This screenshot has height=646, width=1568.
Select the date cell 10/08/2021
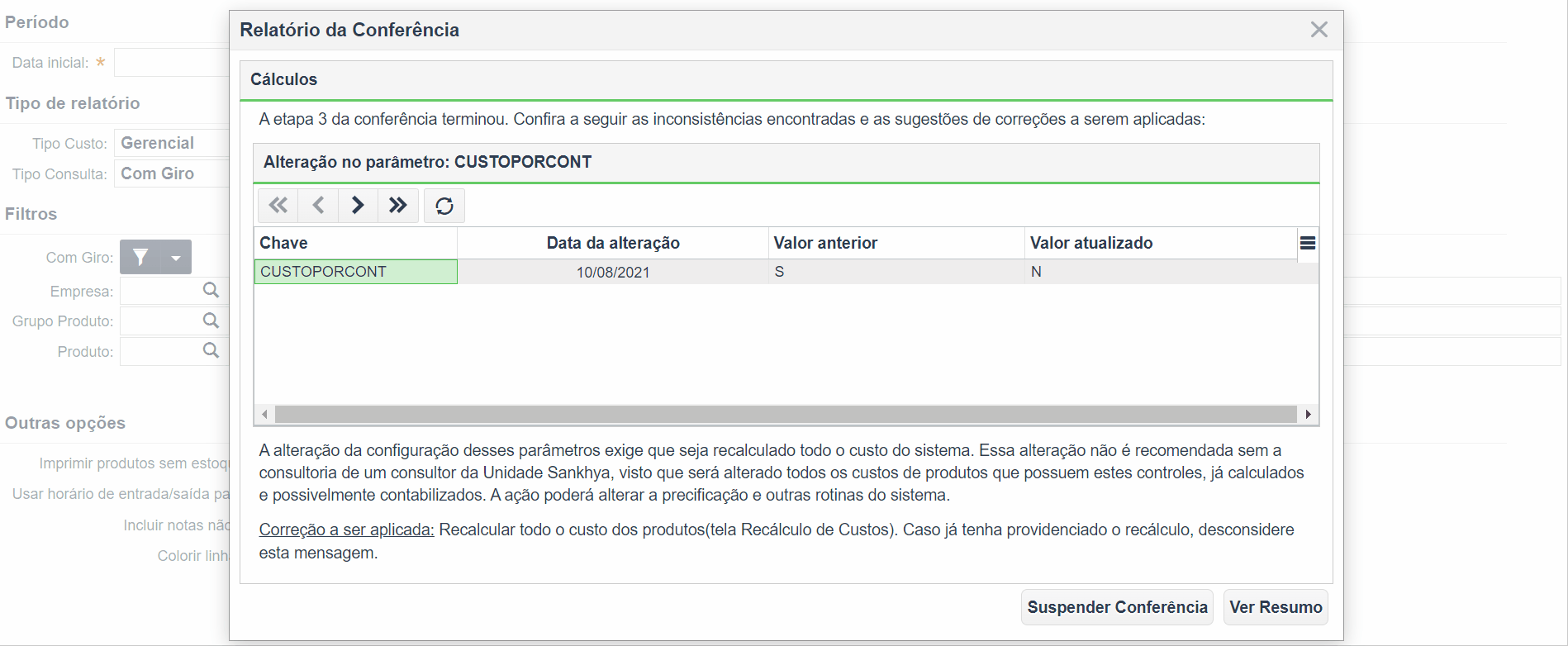click(613, 272)
